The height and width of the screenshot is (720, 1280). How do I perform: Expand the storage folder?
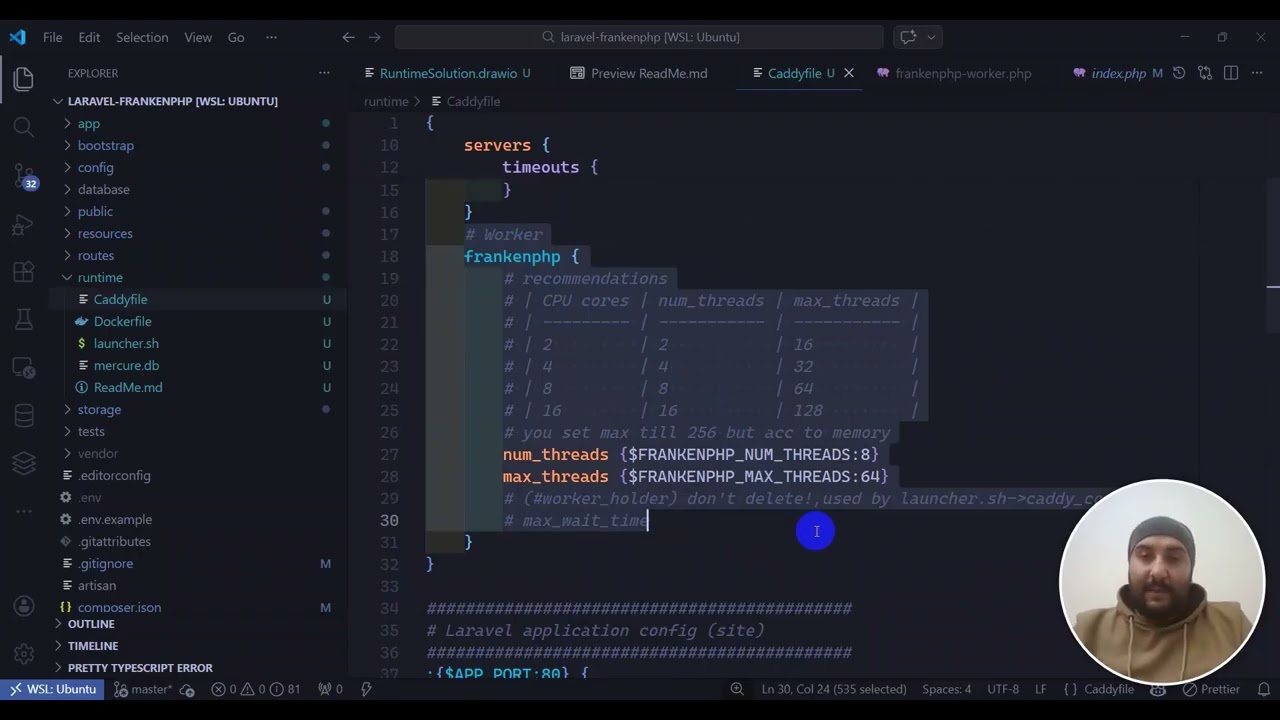[x=99, y=409]
